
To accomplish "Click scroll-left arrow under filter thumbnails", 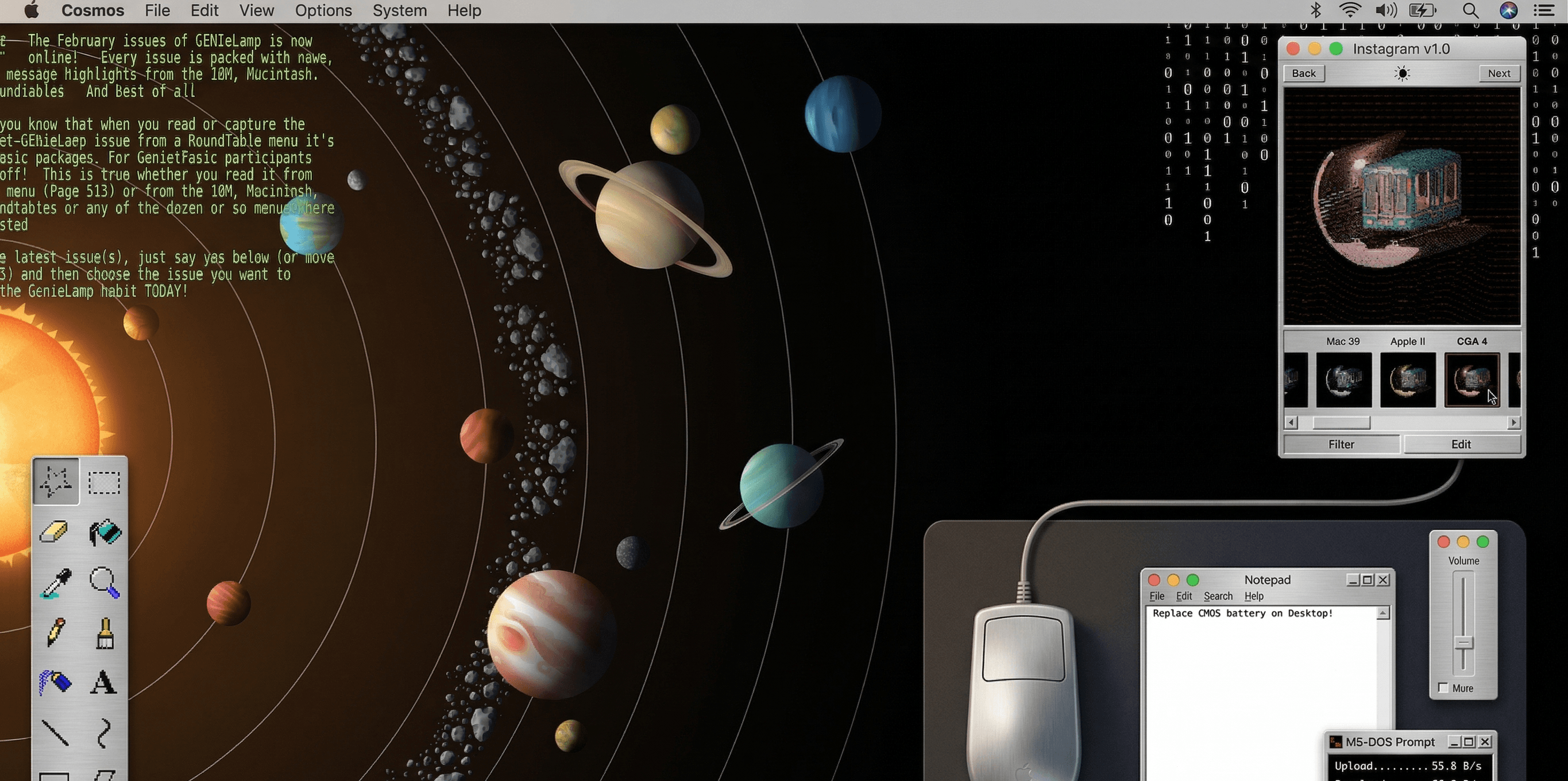I will coord(1291,422).
